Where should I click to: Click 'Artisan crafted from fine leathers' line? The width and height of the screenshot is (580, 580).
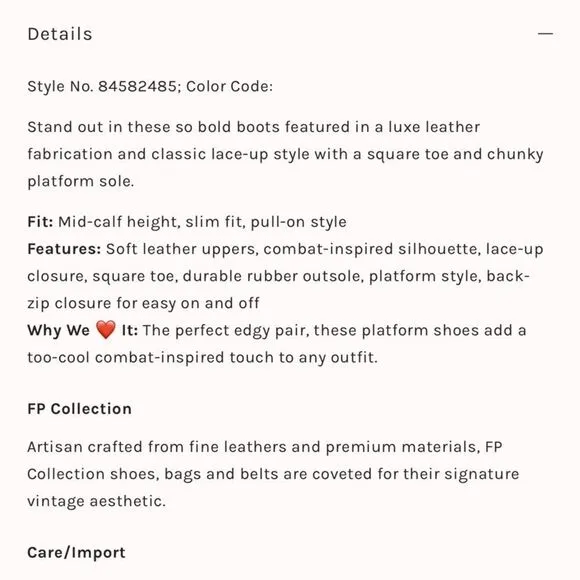[x=265, y=447]
